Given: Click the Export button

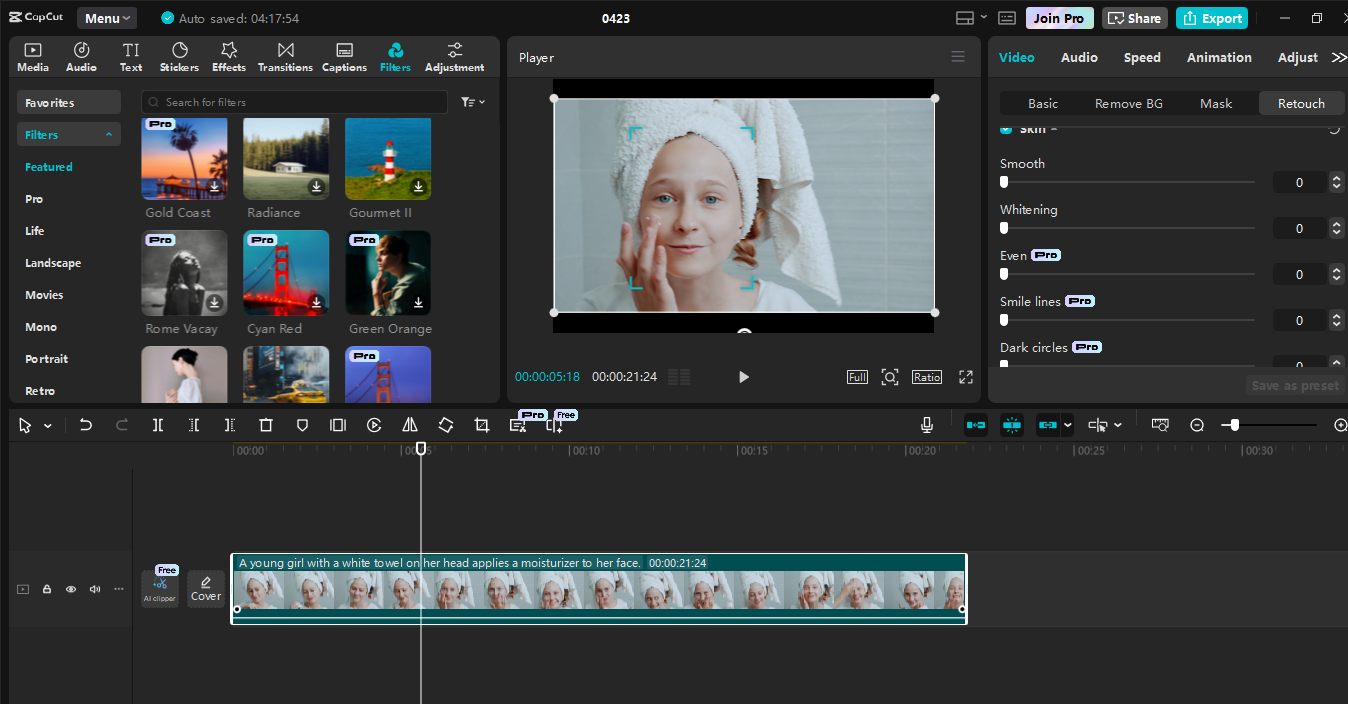Looking at the screenshot, I should (1211, 17).
